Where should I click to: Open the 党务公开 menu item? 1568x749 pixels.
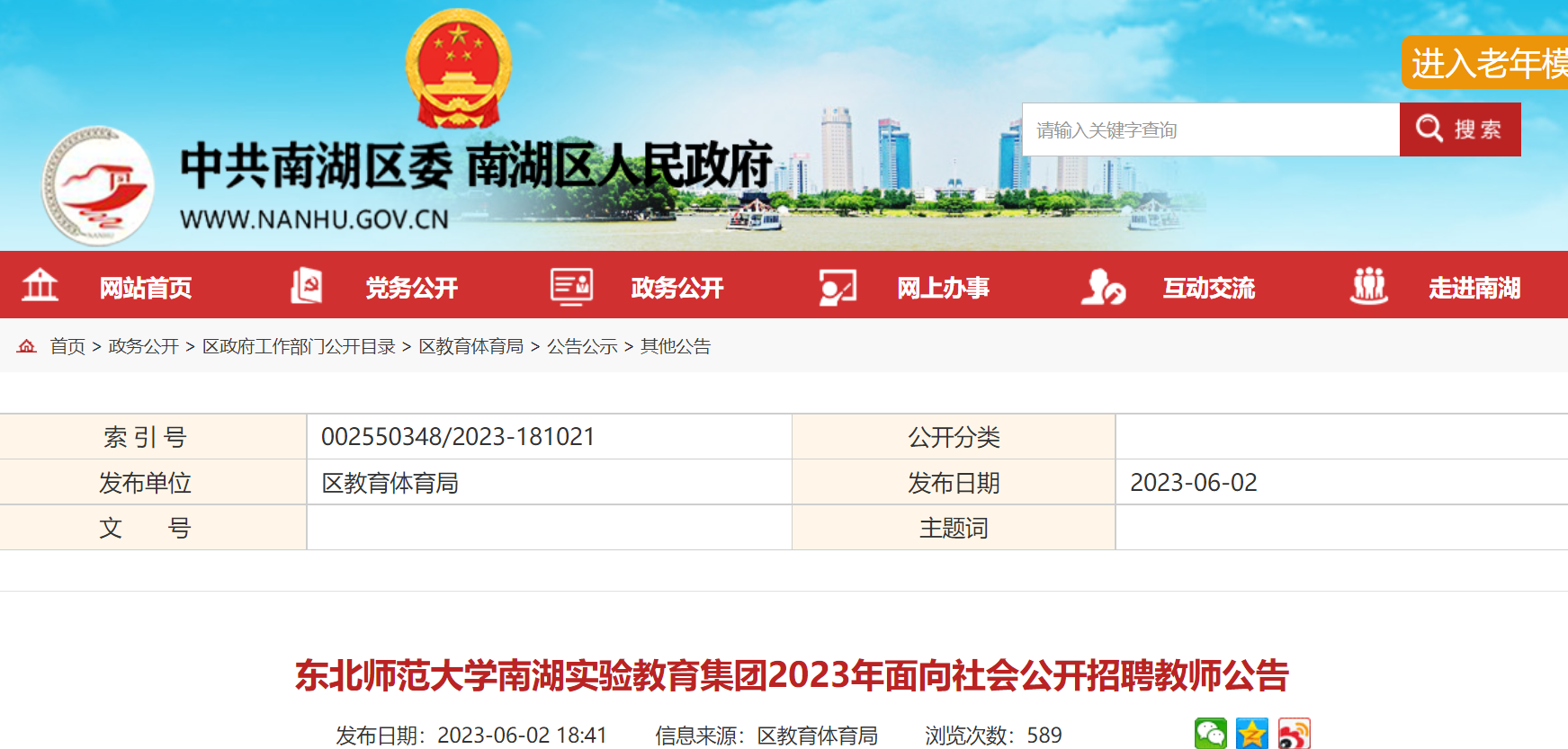[x=412, y=288]
